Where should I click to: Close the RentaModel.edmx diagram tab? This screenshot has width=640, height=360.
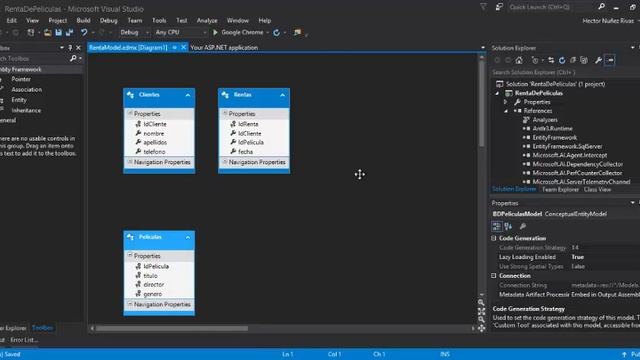pos(183,47)
